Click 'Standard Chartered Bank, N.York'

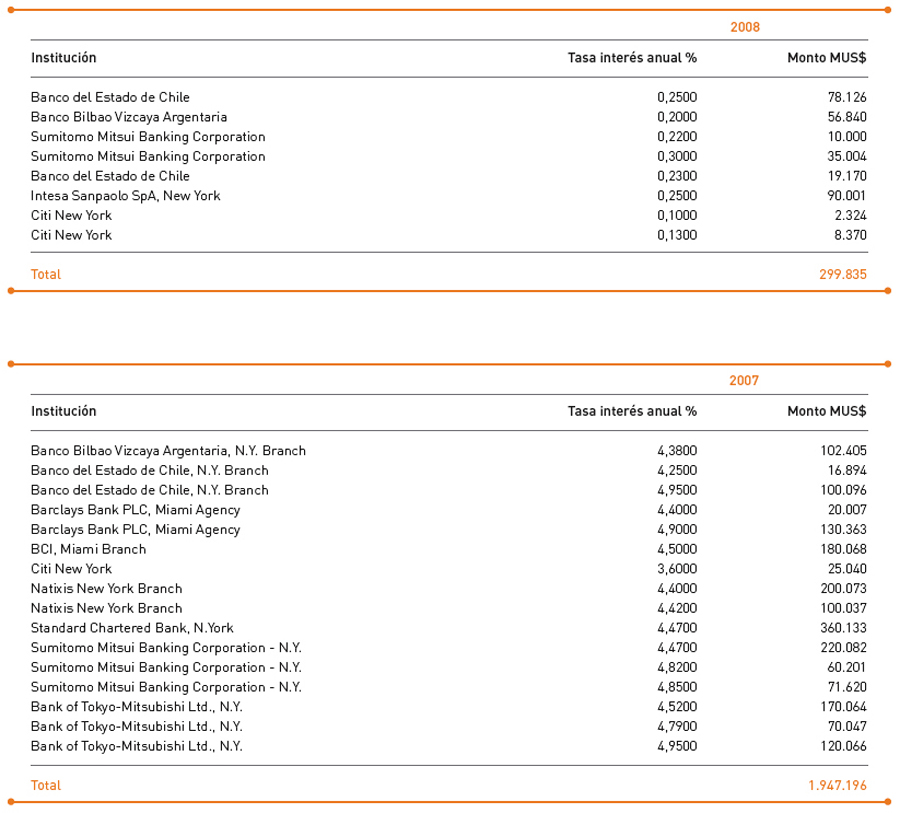[132, 628]
